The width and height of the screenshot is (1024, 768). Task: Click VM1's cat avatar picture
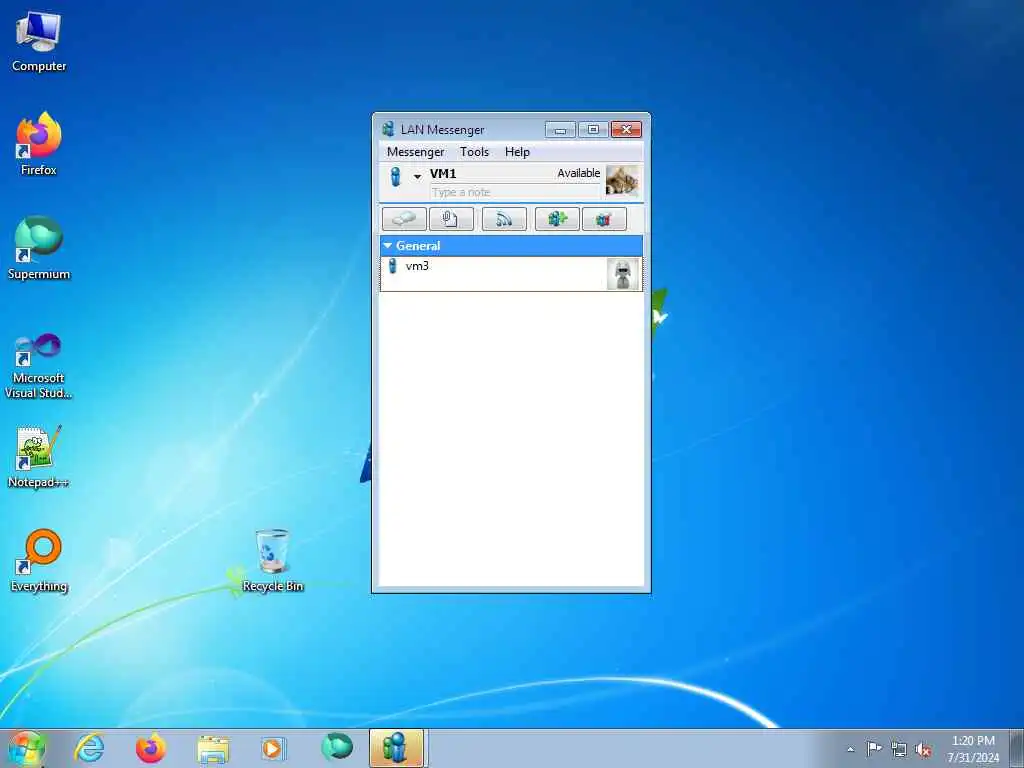pyautogui.click(x=622, y=181)
